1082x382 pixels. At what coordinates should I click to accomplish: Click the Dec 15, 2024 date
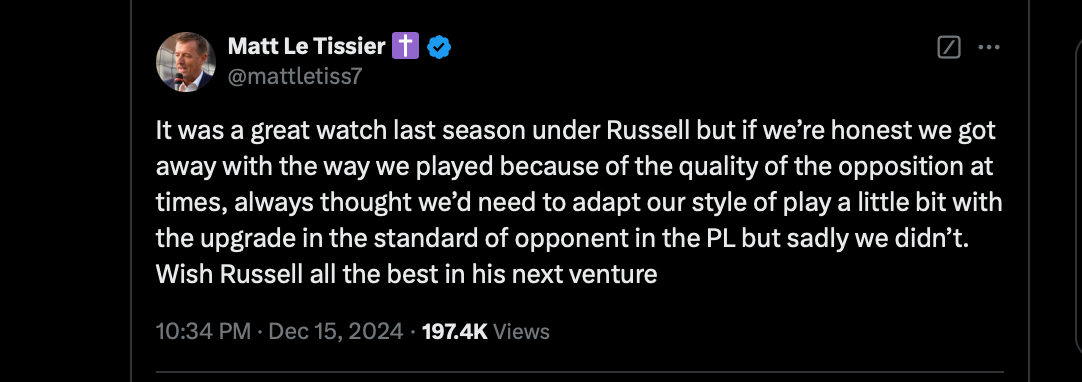coord(335,332)
